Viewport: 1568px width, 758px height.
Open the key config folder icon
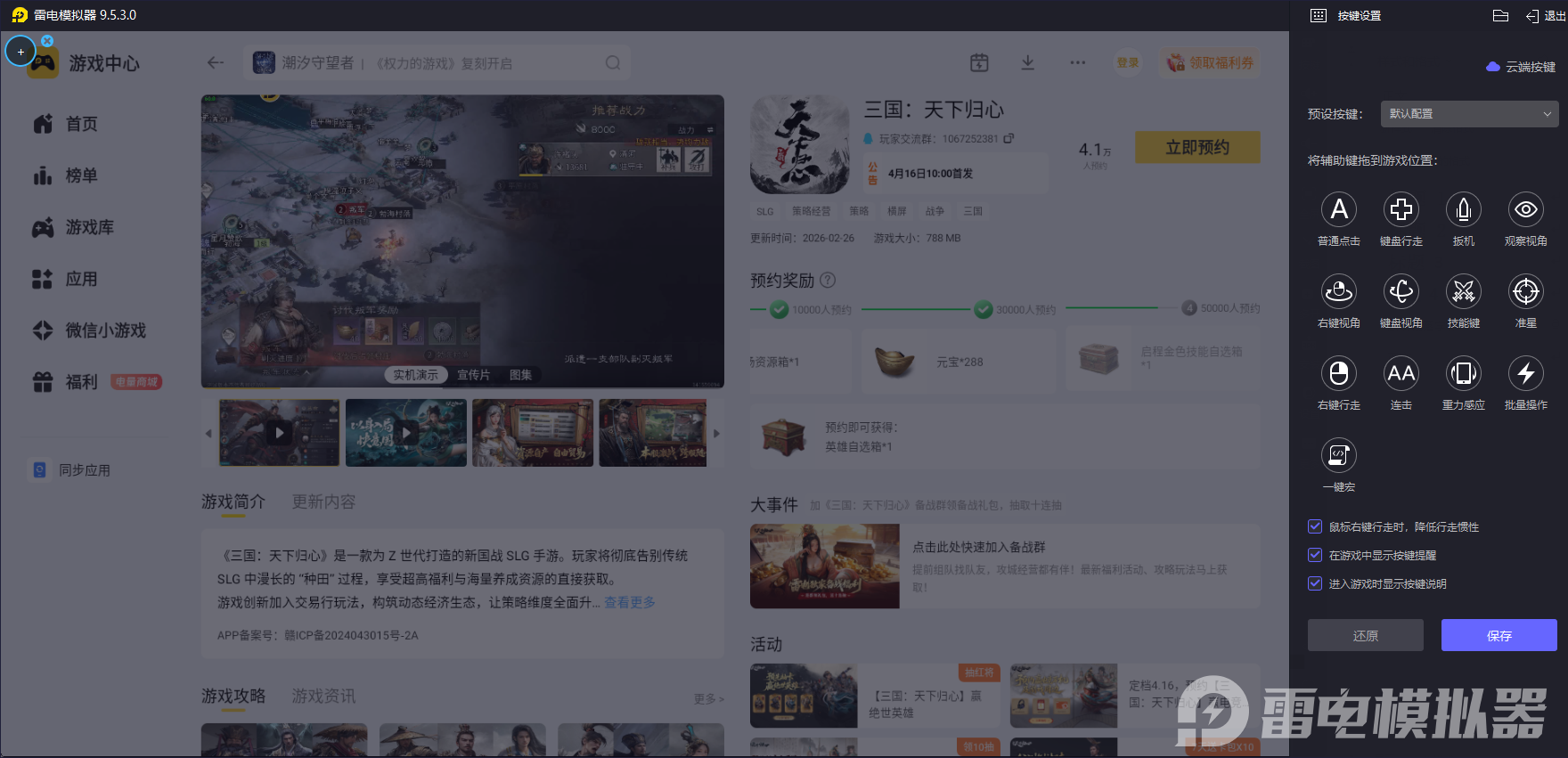tap(1500, 15)
